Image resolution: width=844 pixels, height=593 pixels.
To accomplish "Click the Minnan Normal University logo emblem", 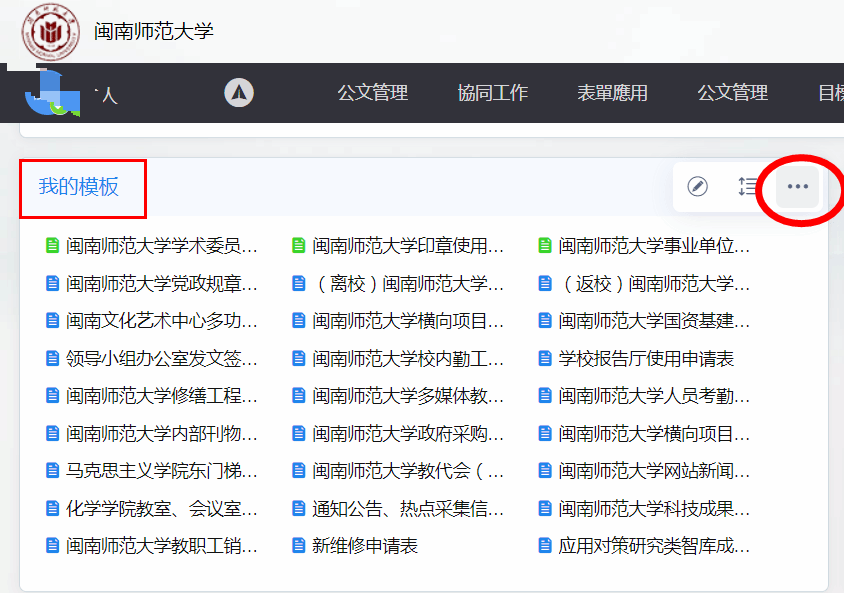I will tap(51, 32).
